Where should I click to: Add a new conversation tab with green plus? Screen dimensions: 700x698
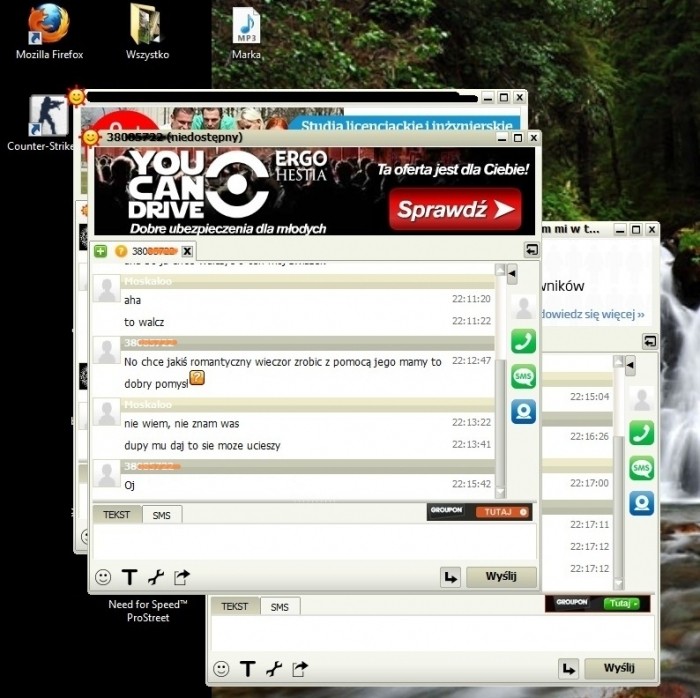100,250
